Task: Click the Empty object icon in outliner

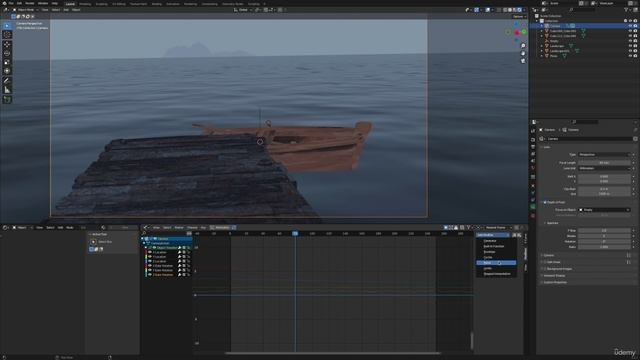Action: [x=547, y=41]
